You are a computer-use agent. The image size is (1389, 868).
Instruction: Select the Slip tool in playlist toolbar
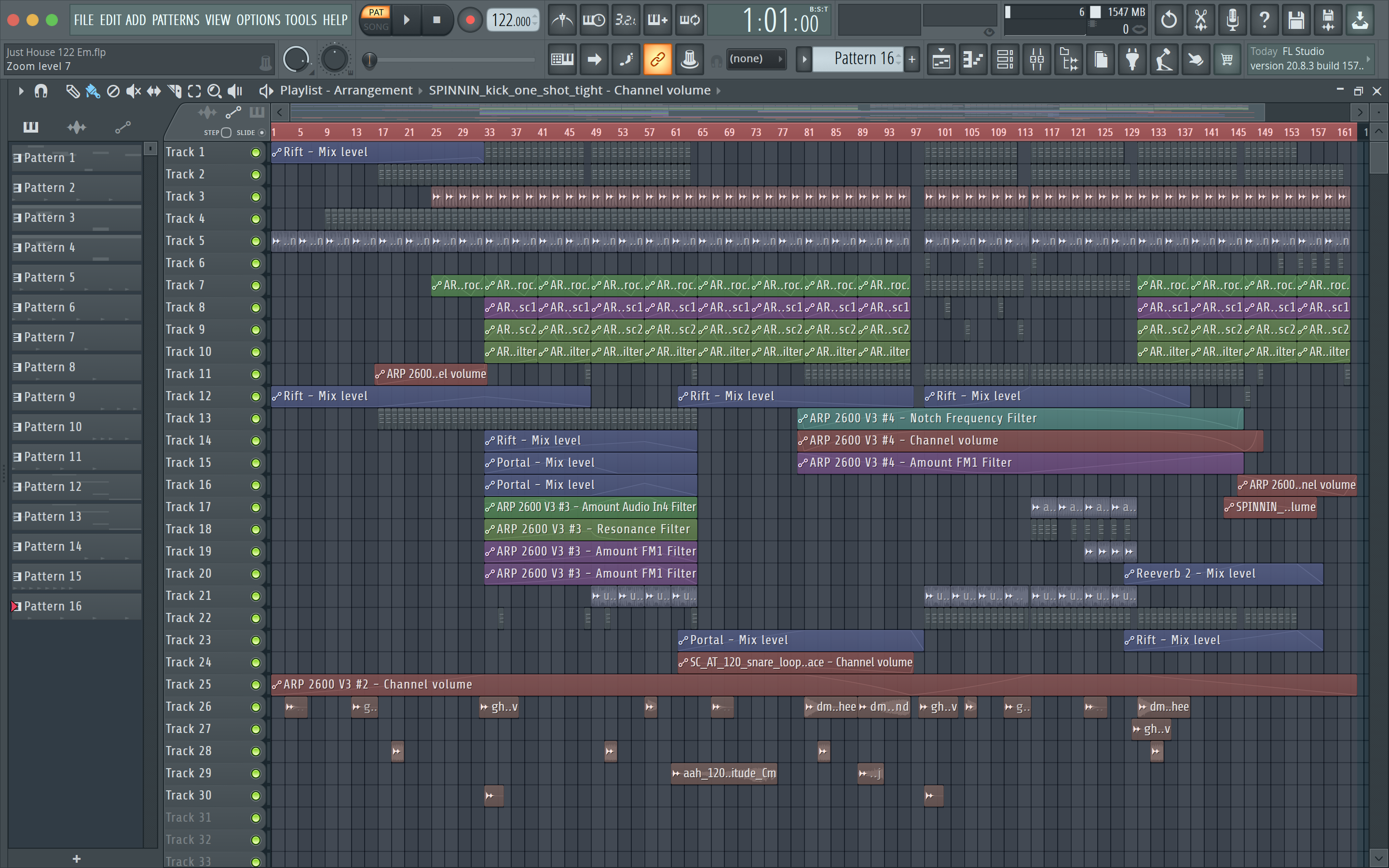pyautogui.click(x=154, y=91)
